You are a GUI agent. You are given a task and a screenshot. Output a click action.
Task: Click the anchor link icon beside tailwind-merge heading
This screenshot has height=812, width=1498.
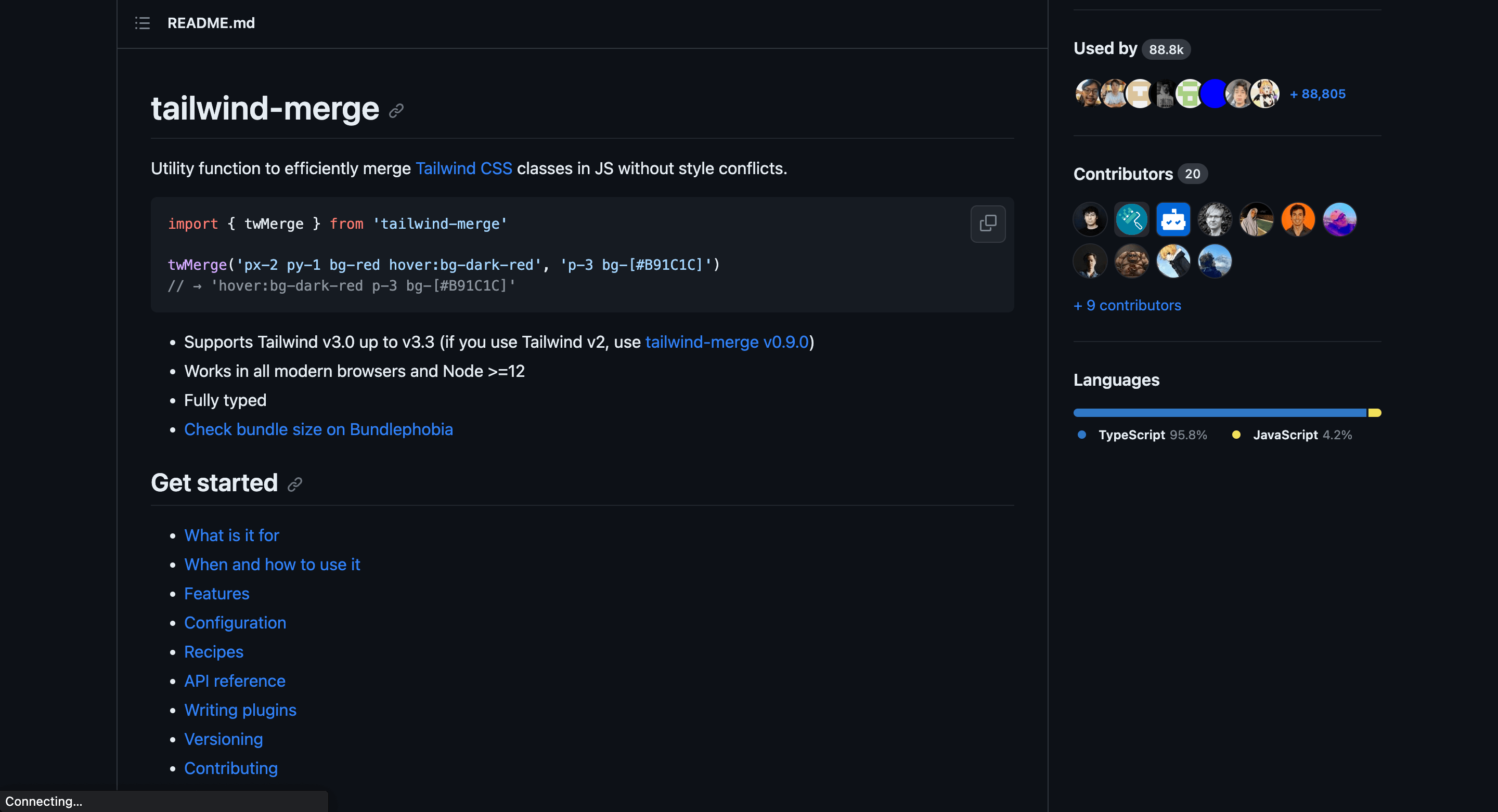(396, 110)
